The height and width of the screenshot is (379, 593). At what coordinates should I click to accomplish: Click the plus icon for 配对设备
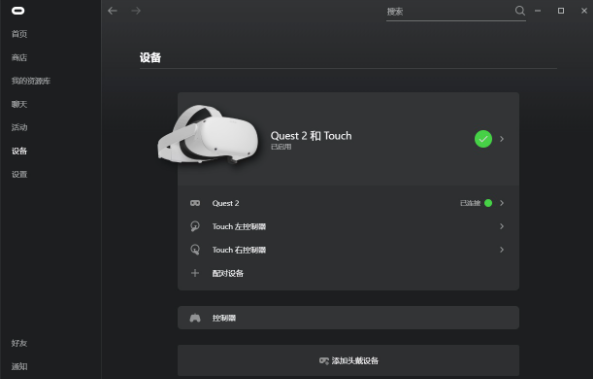[195, 273]
